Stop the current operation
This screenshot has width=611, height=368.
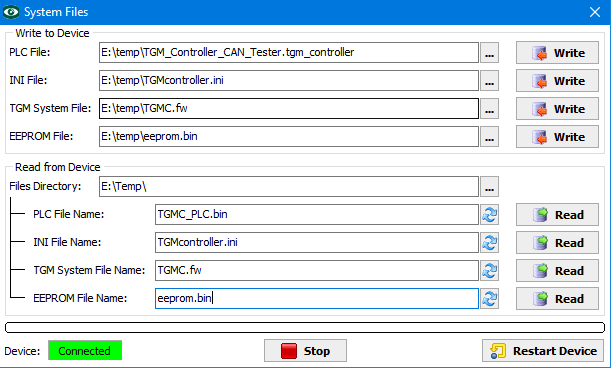(305, 351)
